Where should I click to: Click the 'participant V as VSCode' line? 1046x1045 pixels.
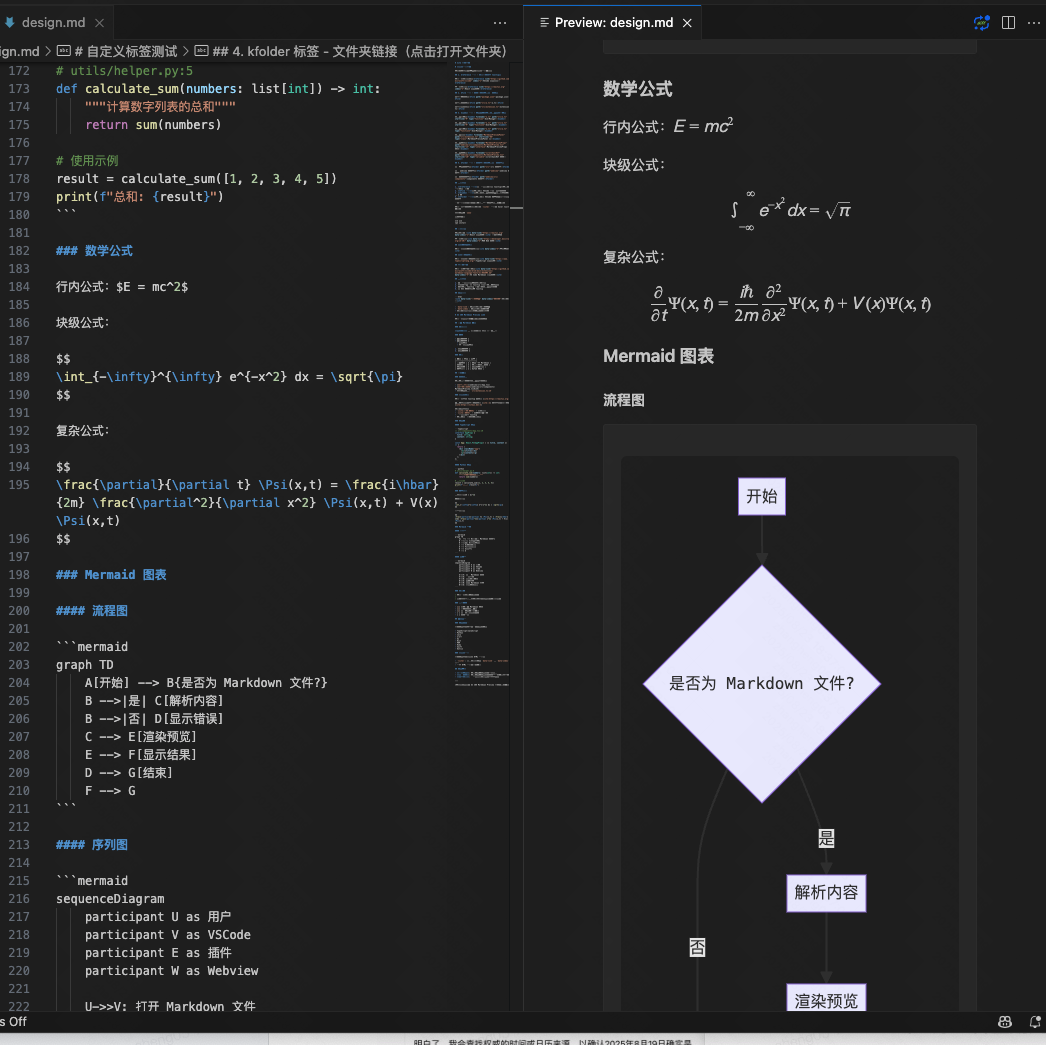tap(167, 935)
